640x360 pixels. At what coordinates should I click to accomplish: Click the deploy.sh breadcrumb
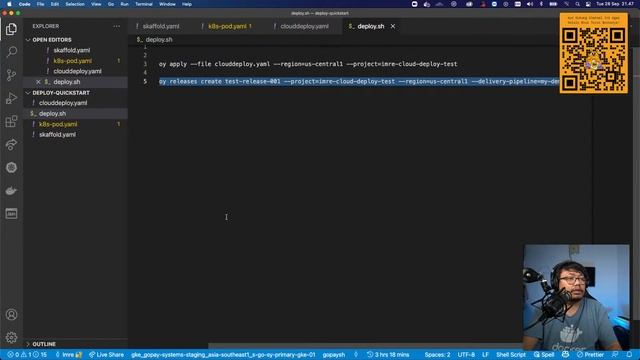point(155,40)
